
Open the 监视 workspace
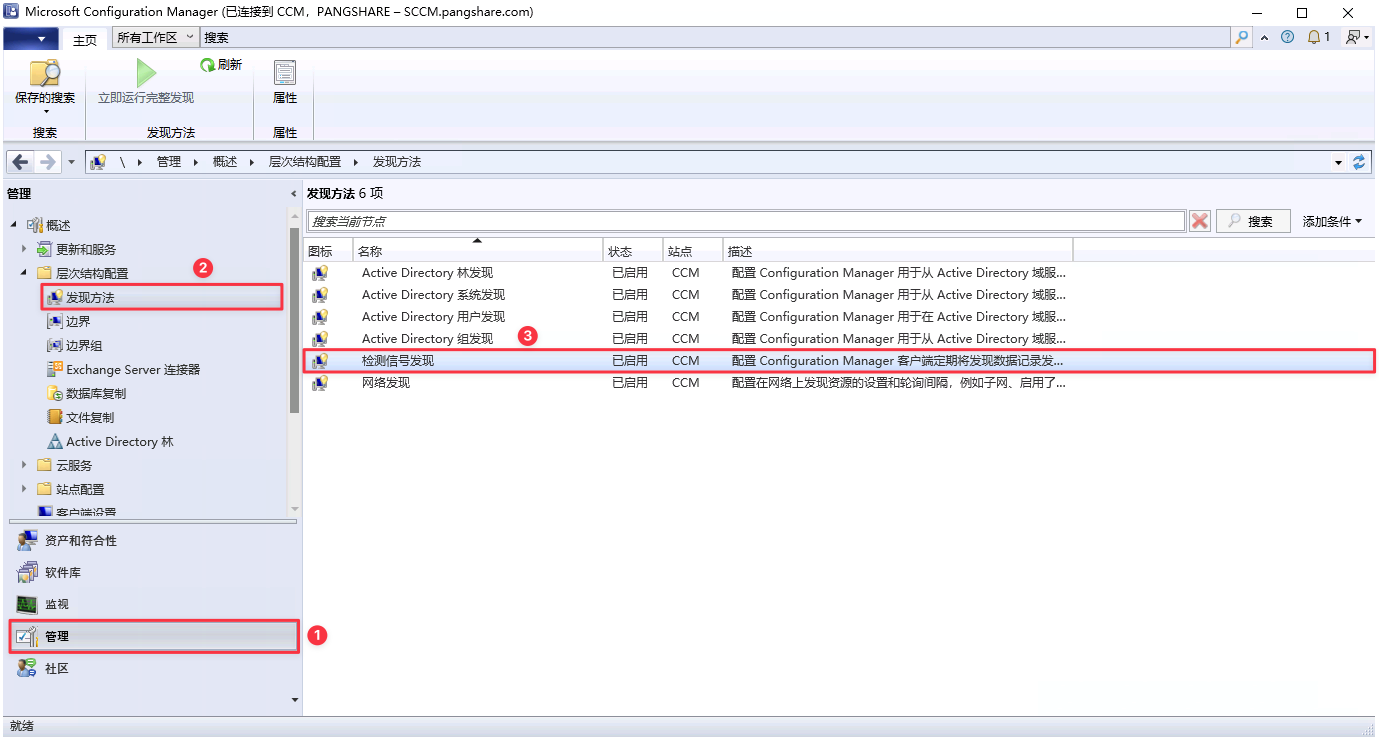152,605
